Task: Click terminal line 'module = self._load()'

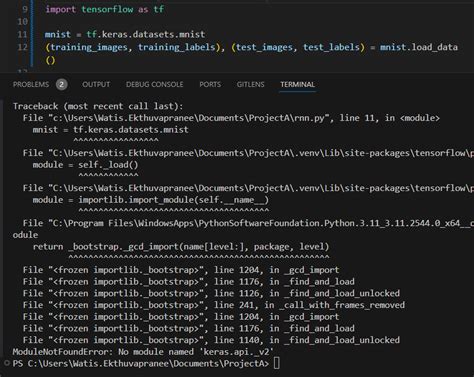Action: 85,165
